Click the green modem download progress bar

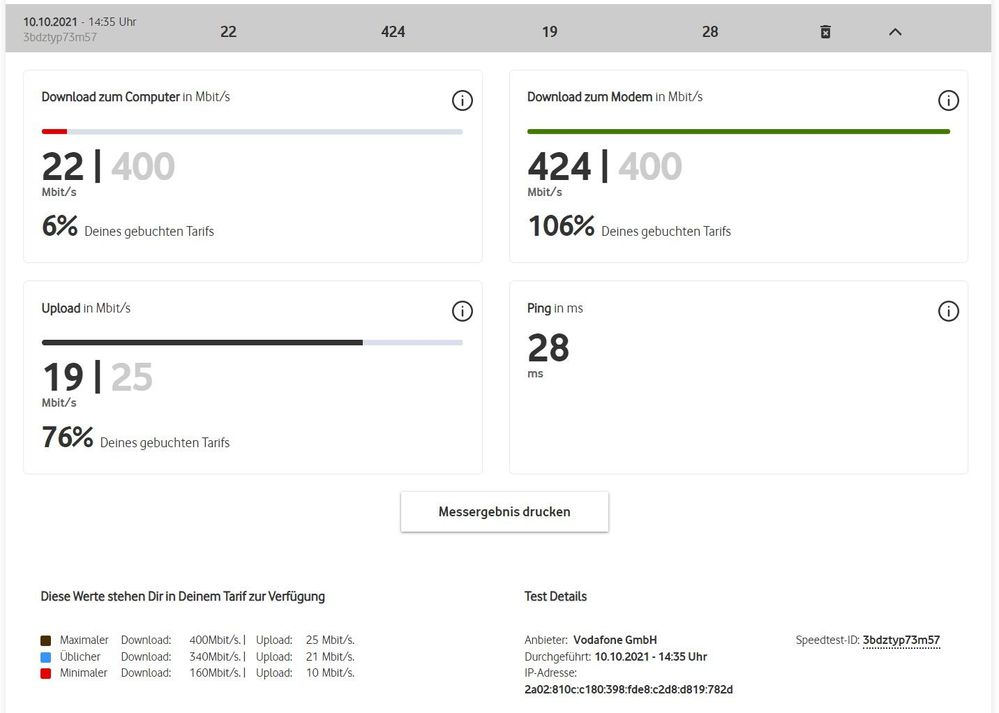pyautogui.click(x=738, y=131)
